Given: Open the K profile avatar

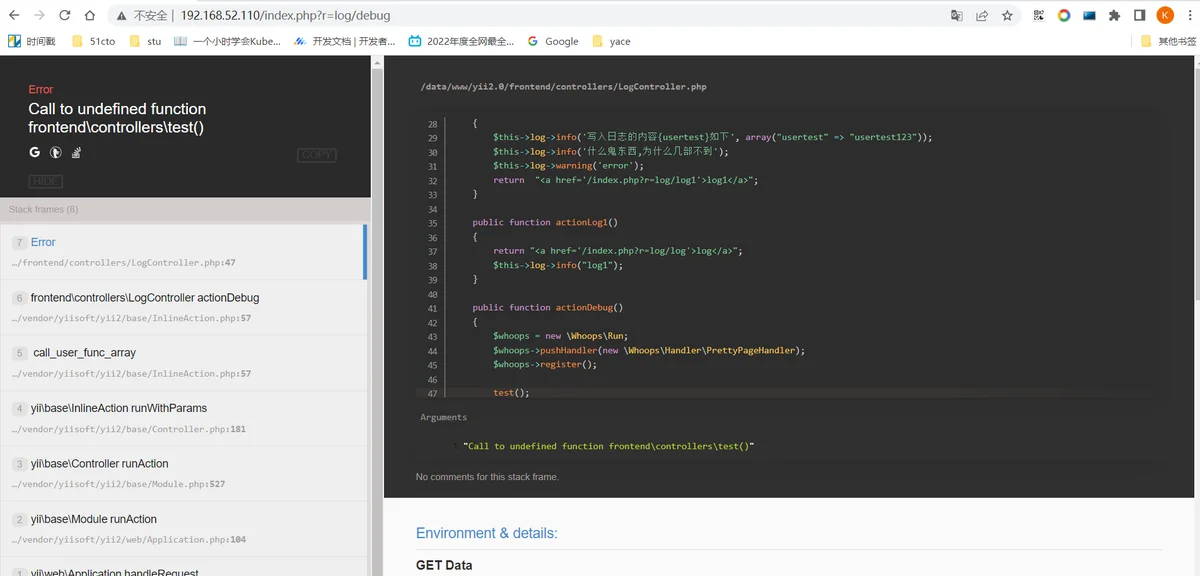Looking at the screenshot, I should click(1165, 15).
